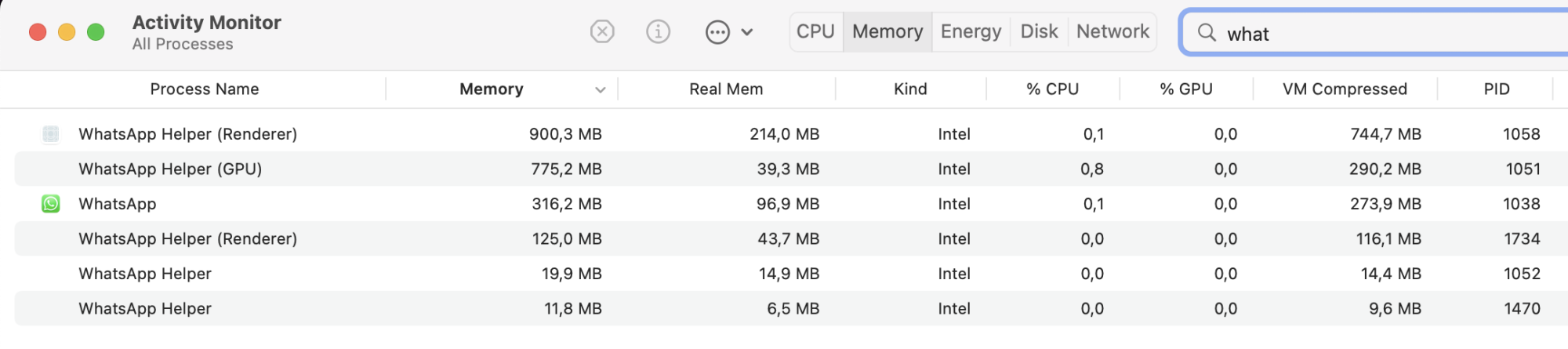Image resolution: width=1568 pixels, height=349 pixels.
Task: Click the ellipsis more-options icon
Action: point(717,32)
